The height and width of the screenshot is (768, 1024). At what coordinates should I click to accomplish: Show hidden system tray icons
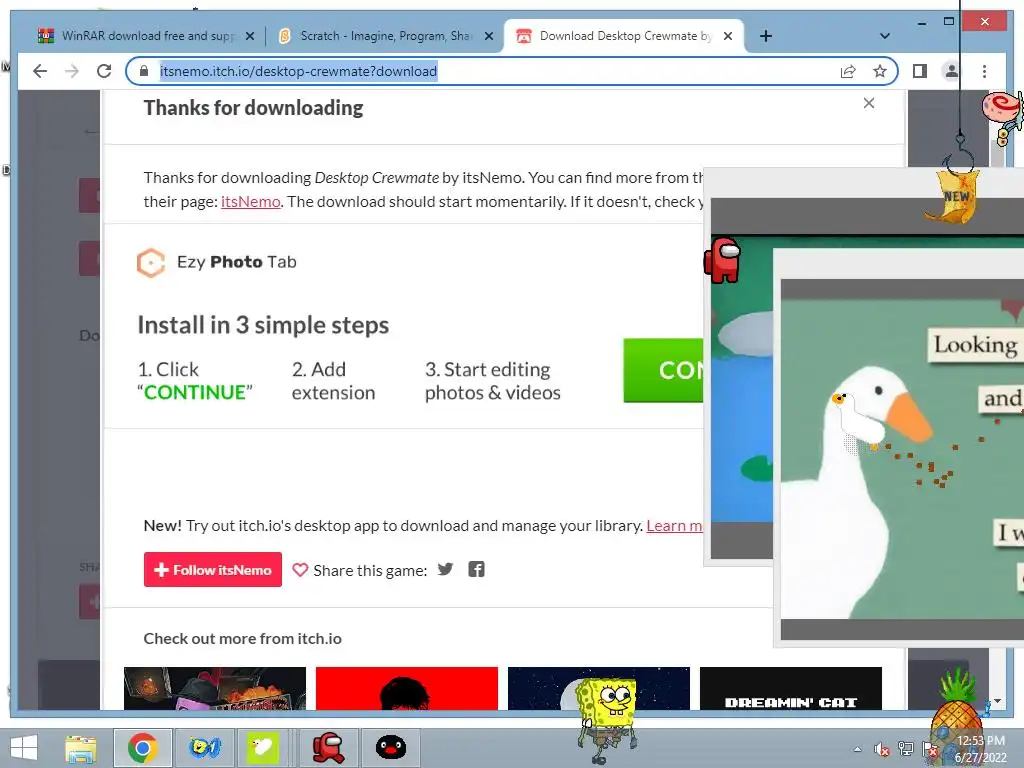(857, 749)
